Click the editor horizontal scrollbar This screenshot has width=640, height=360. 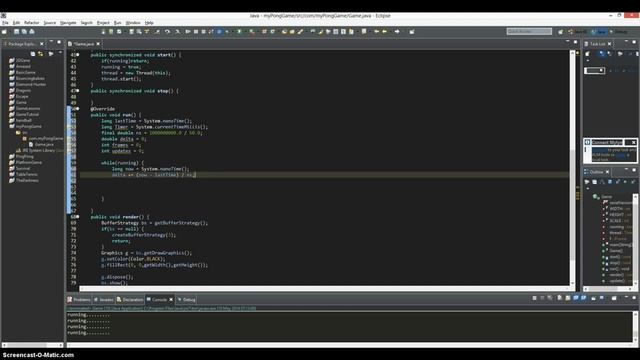(x=324, y=288)
